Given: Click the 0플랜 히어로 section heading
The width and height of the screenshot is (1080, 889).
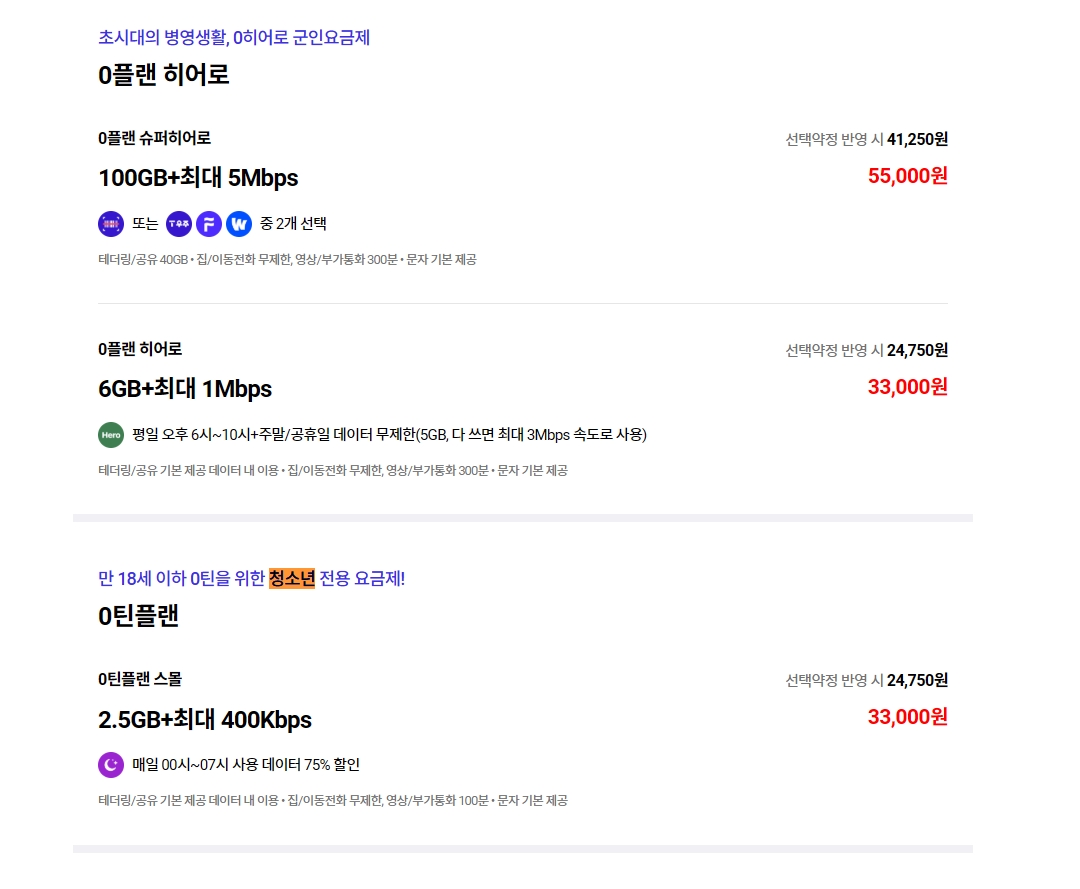Looking at the screenshot, I should click(x=164, y=74).
